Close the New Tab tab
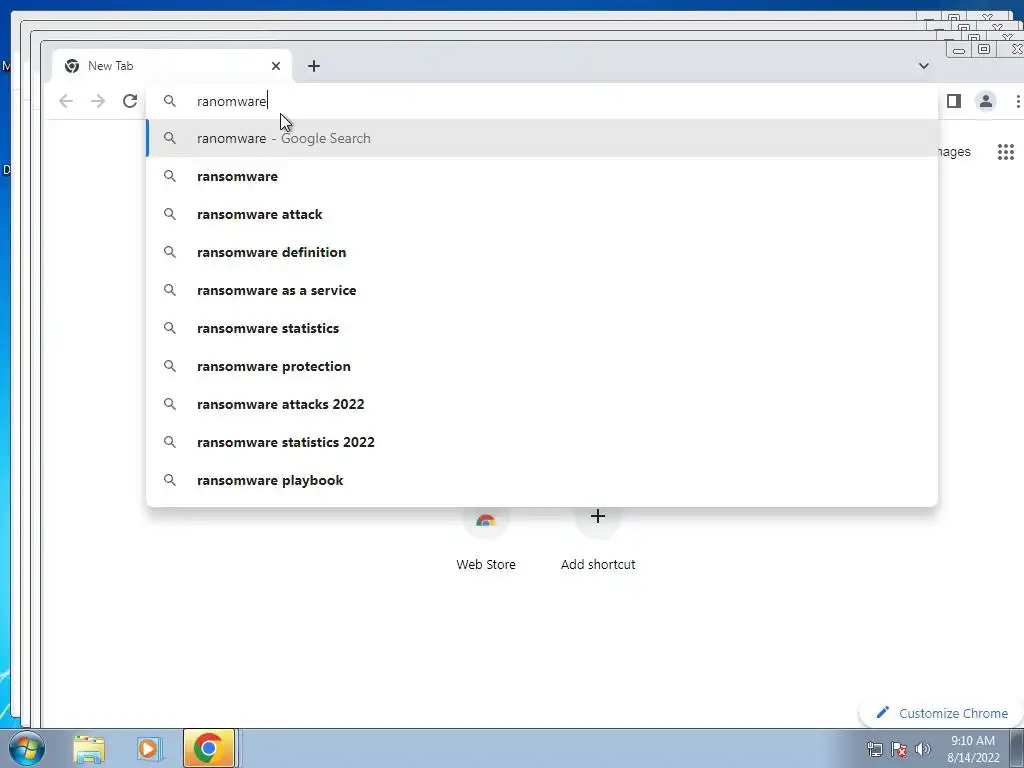The image size is (1024, 768). (276, 66)
